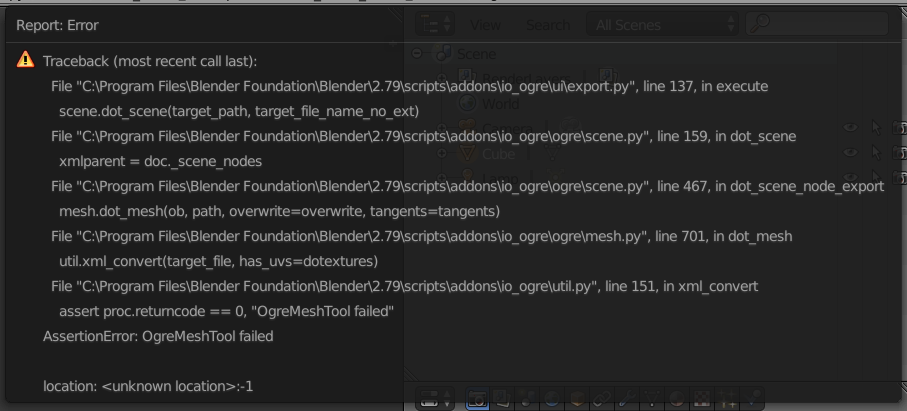Toggle Camera visibility eye icon
Screen dimensions: 907x411
click(x=850, y=128)
